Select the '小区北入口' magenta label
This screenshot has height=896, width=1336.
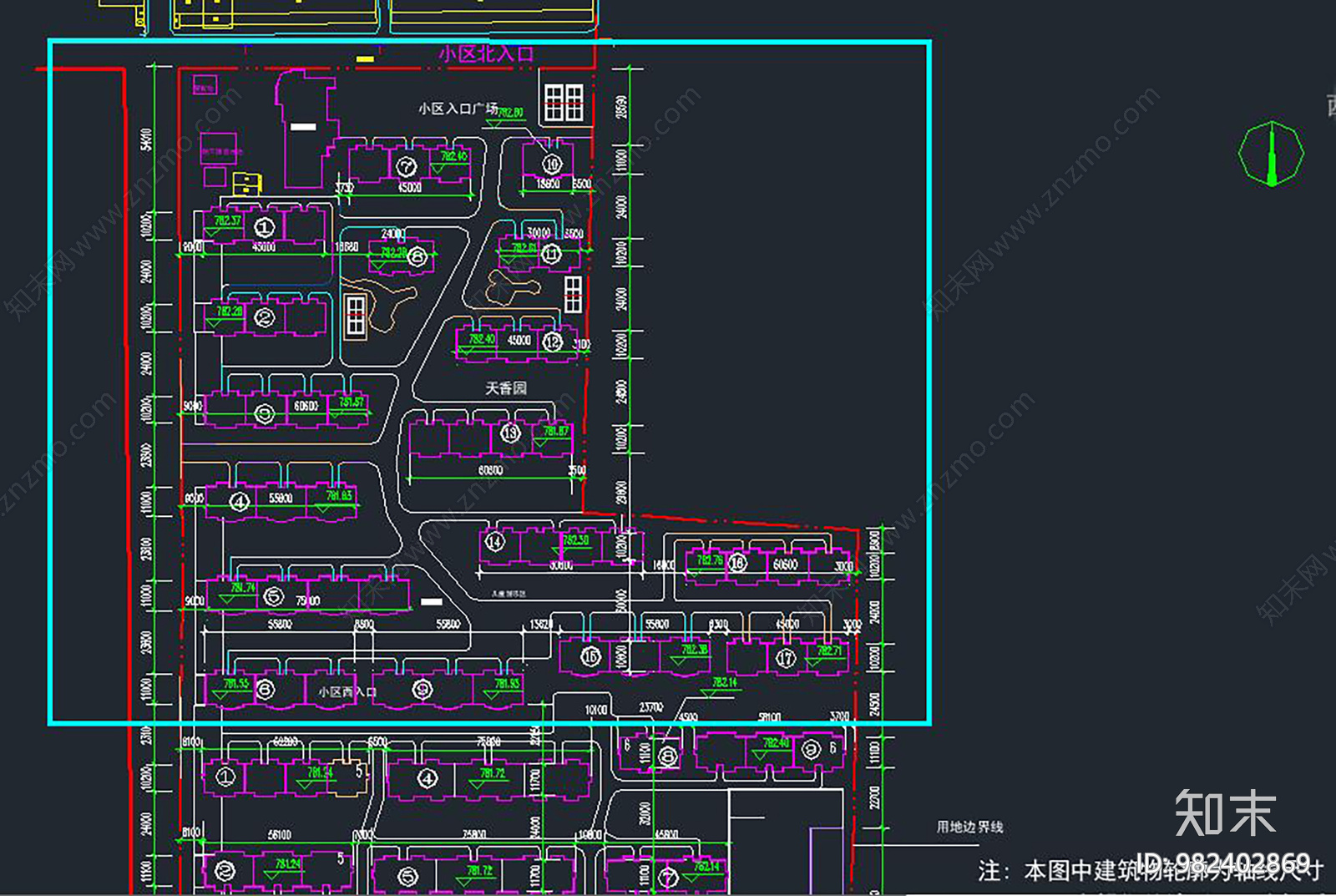tap(486, 54)
